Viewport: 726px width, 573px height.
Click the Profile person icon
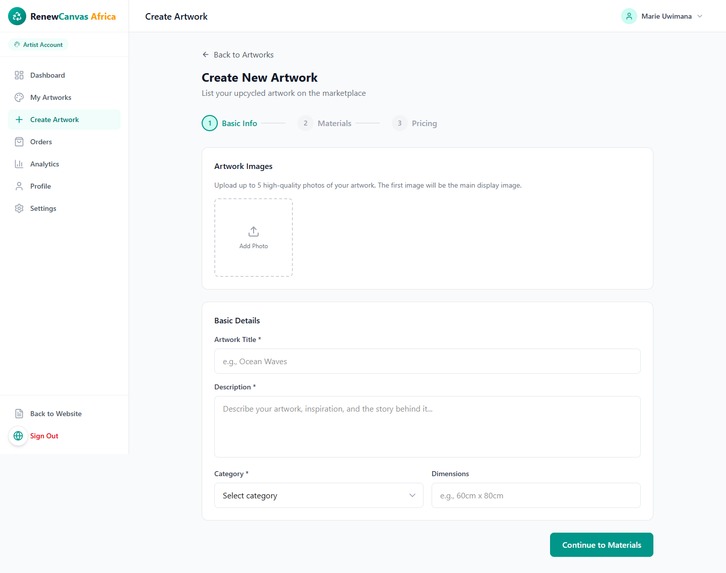tap(19, 186)
